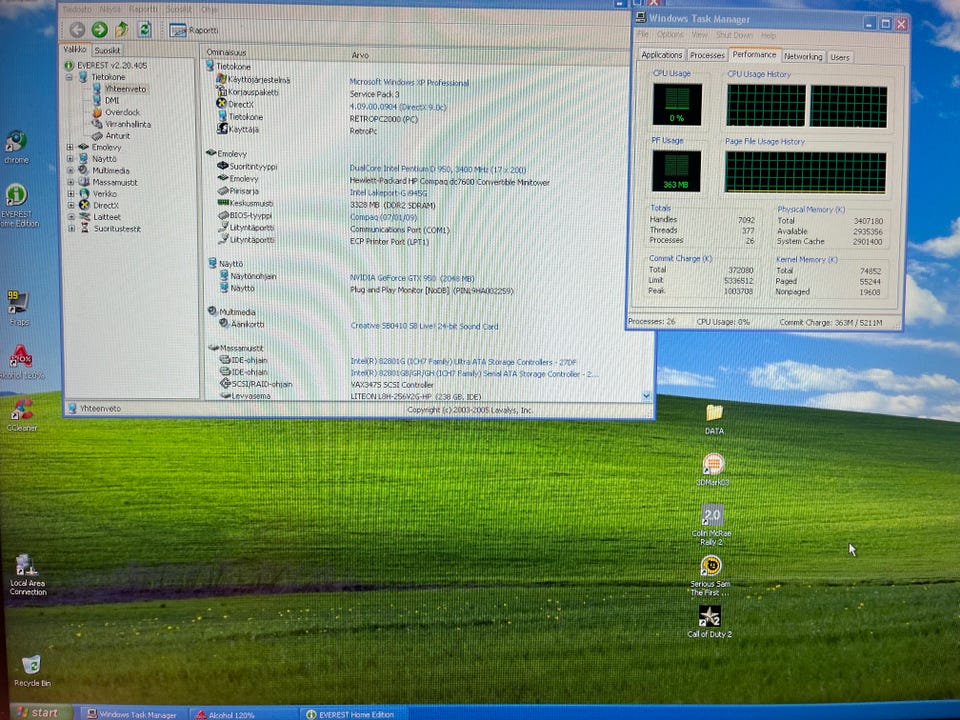Select the CCleaner desktop icon
The width and height of the screenshot is (960, 720).
pos(22,415)
